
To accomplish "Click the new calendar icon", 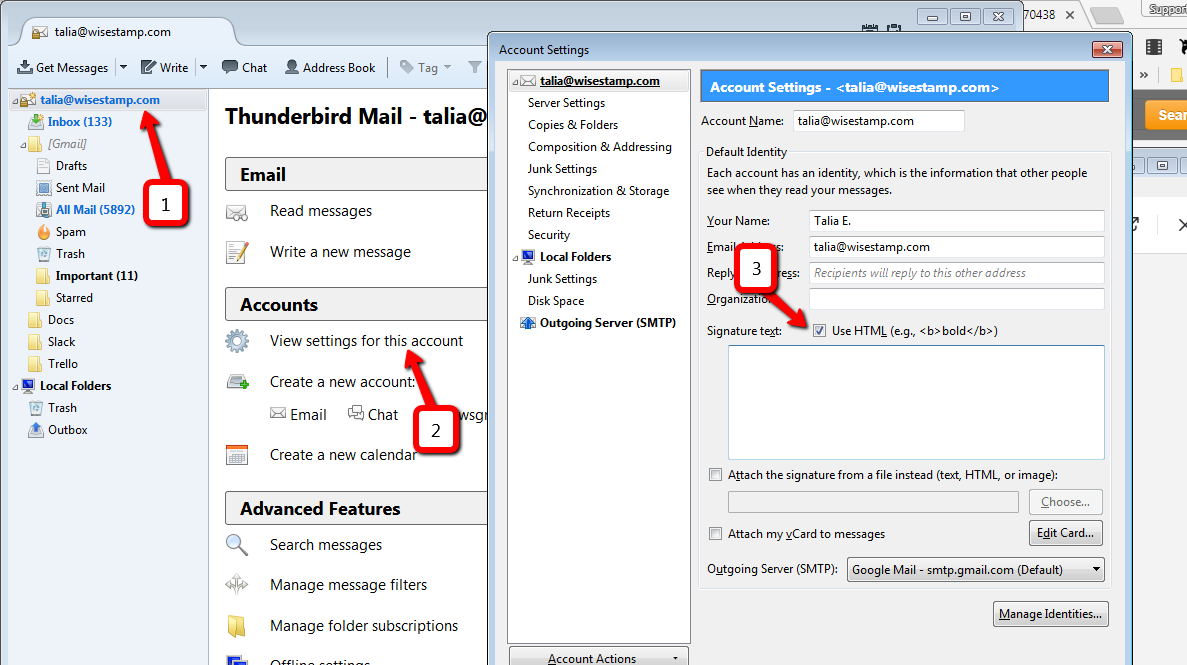I will pyautogui.click(x=237, y=454).
